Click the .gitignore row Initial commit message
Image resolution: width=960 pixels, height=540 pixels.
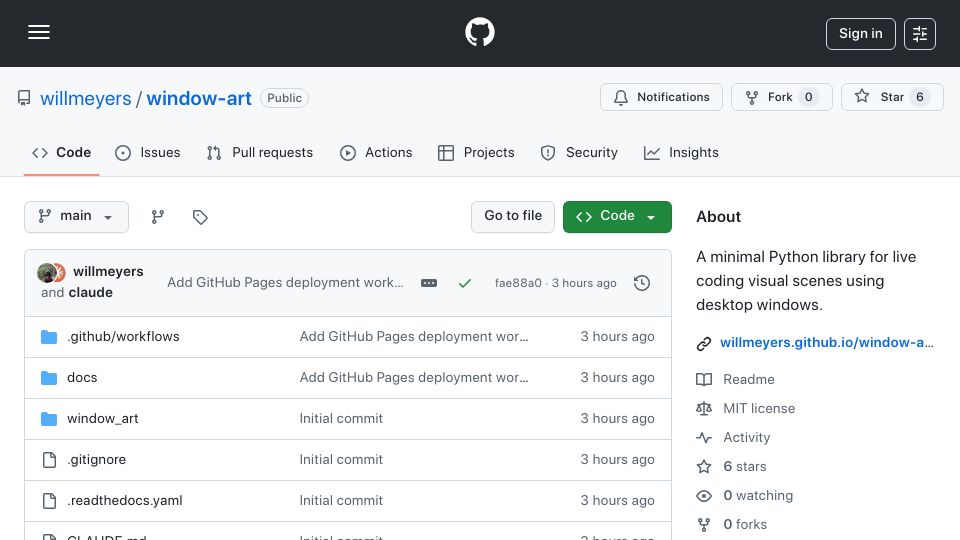tap(341, 459)
